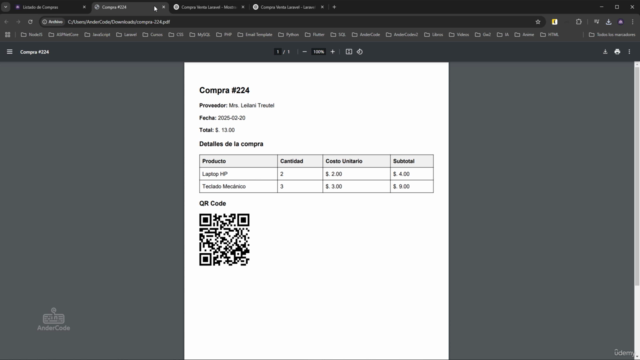Viewport: 640px width, 360px height.
Task: Reload the current page
Action: pyautogui.click(x=30, y=22)
